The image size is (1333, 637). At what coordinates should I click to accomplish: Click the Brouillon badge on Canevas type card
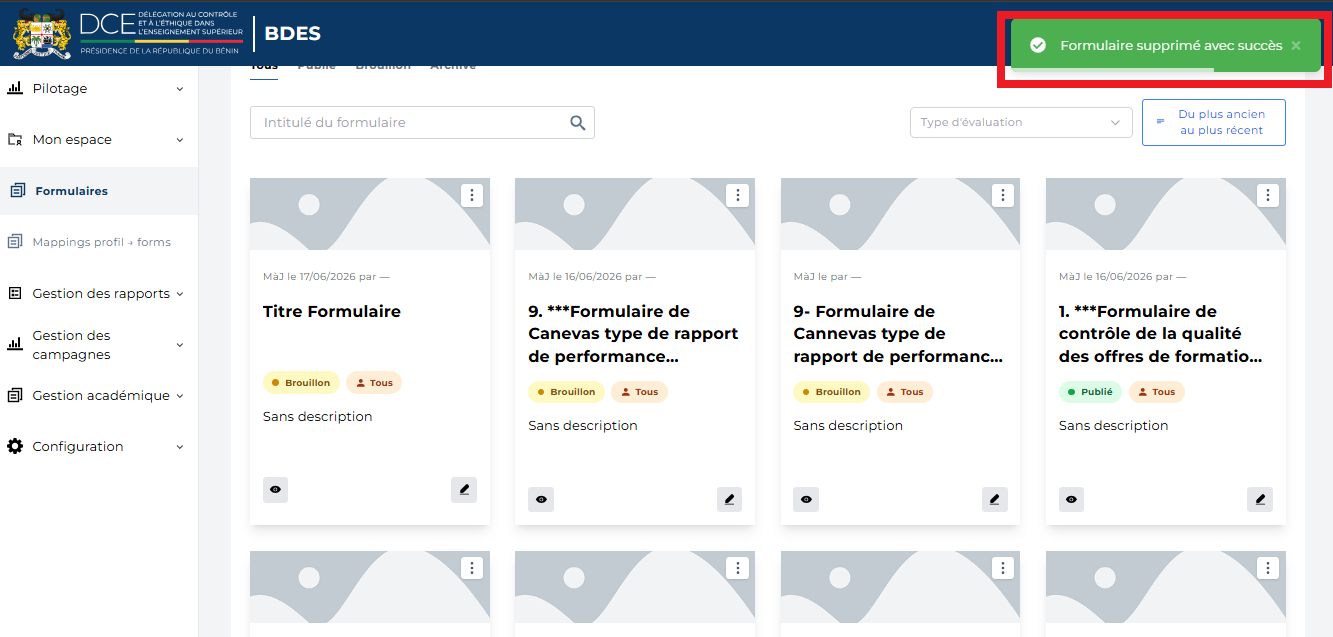pyautogui.click(x=566, y=392)
